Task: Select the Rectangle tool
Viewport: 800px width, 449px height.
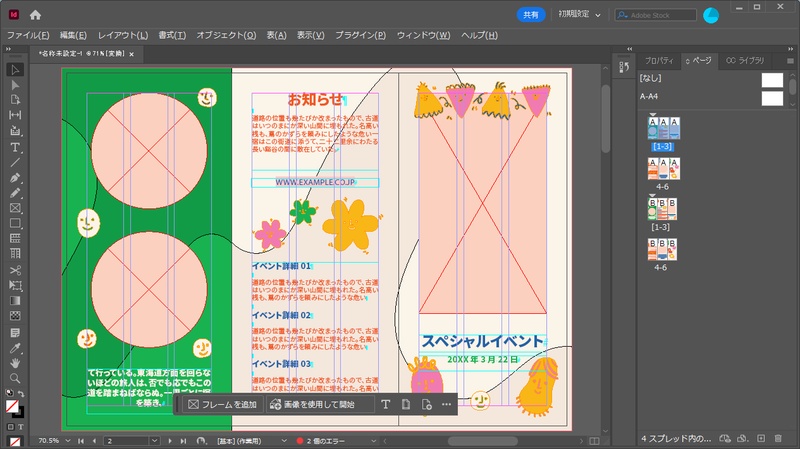Action: click(x=15, y=223)
